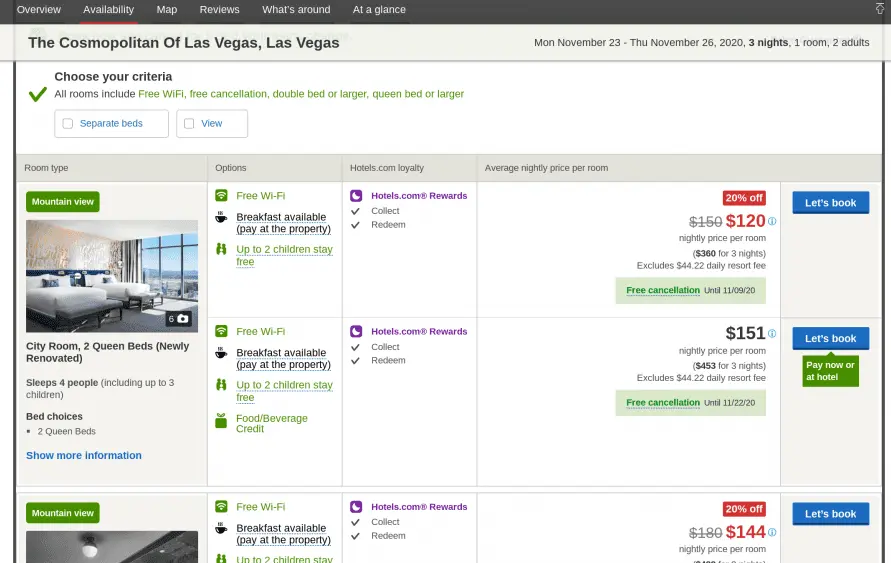Go to the Reviews tab
Screen dimensions: 891x563
[x=219, y=10]
